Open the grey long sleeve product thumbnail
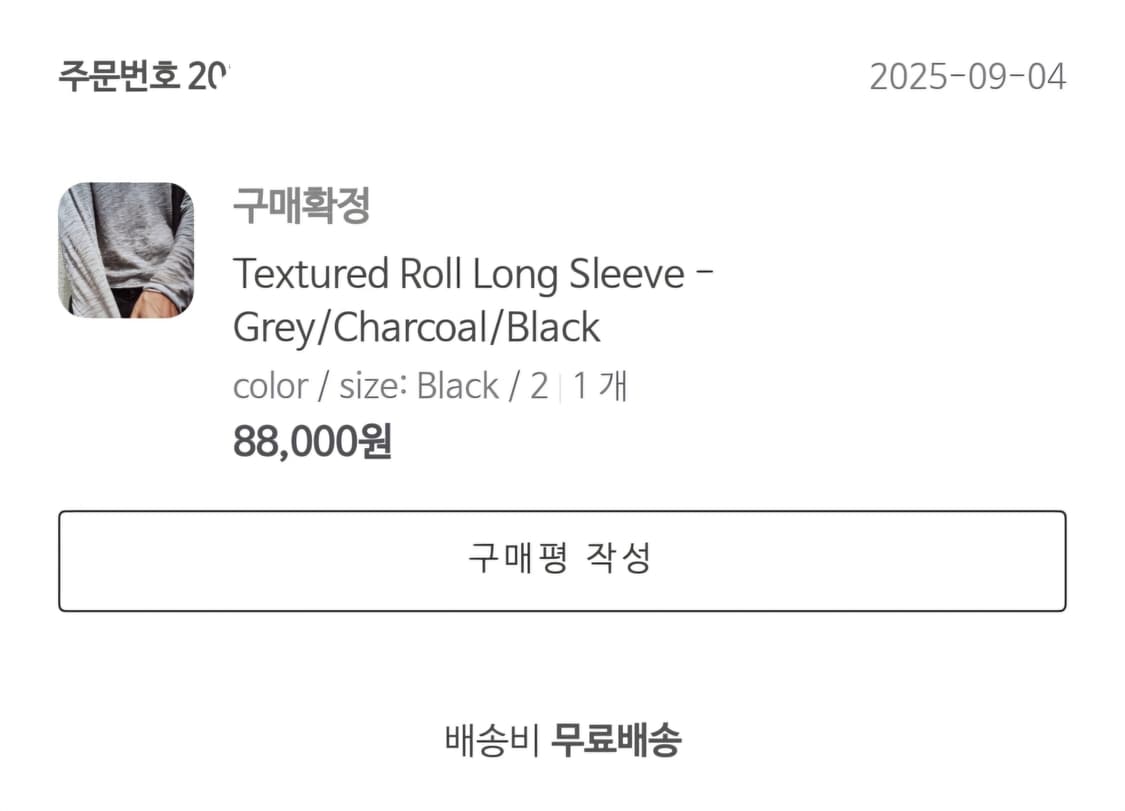Image resolution: width=1125 pixels, height=811 pixels. [126, 250]
